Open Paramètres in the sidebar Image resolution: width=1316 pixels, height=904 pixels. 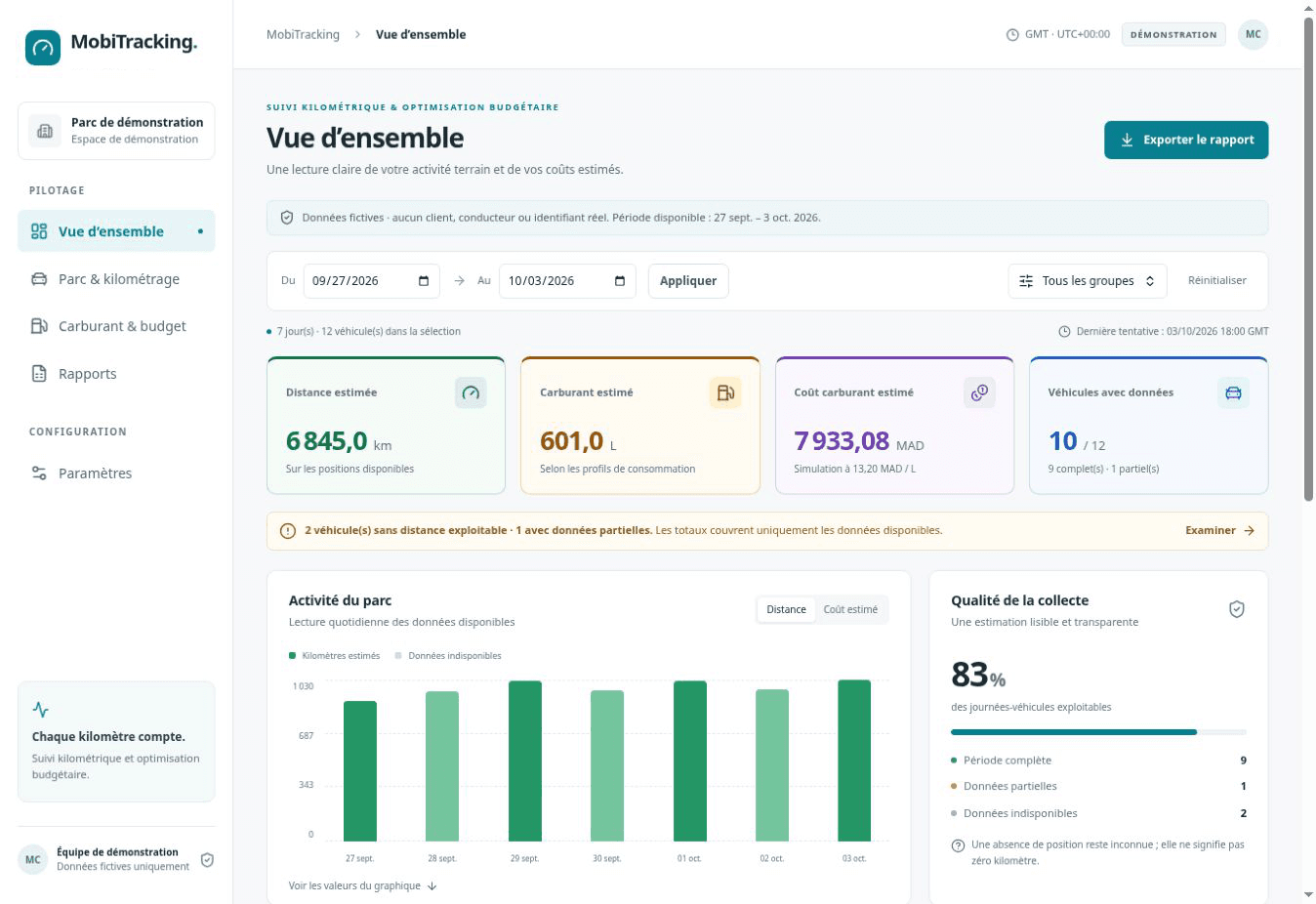(116, 473)
